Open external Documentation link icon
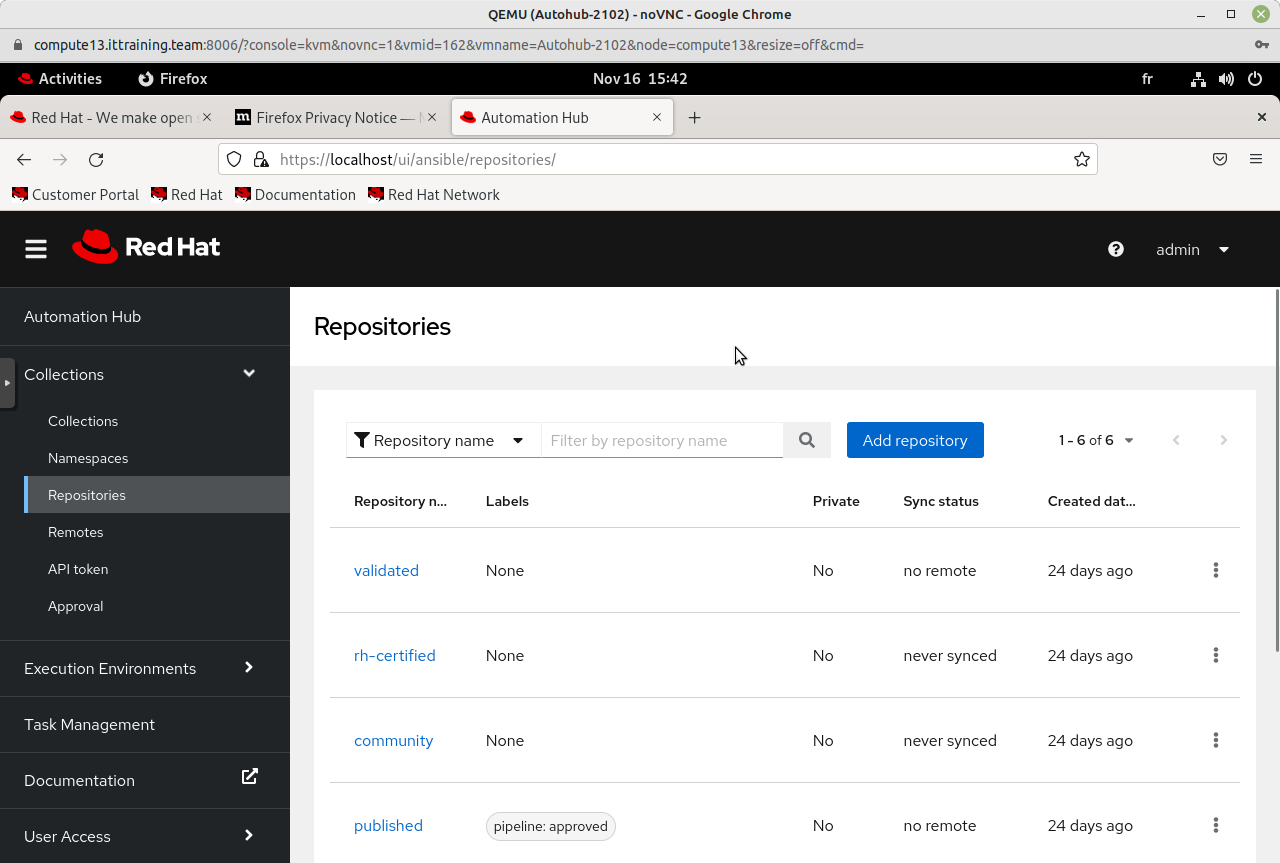1280x863 pixels. point(250,776)
